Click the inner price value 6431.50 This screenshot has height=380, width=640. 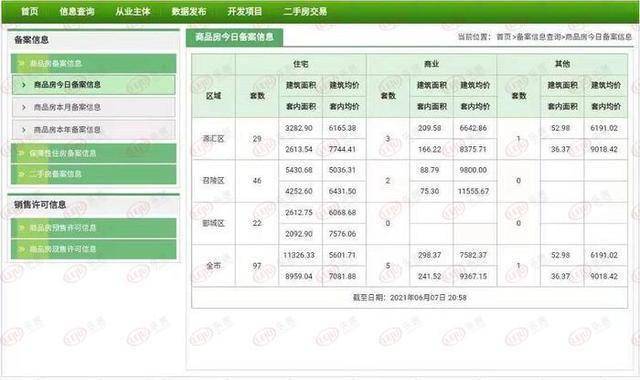[x=342, y=191]
